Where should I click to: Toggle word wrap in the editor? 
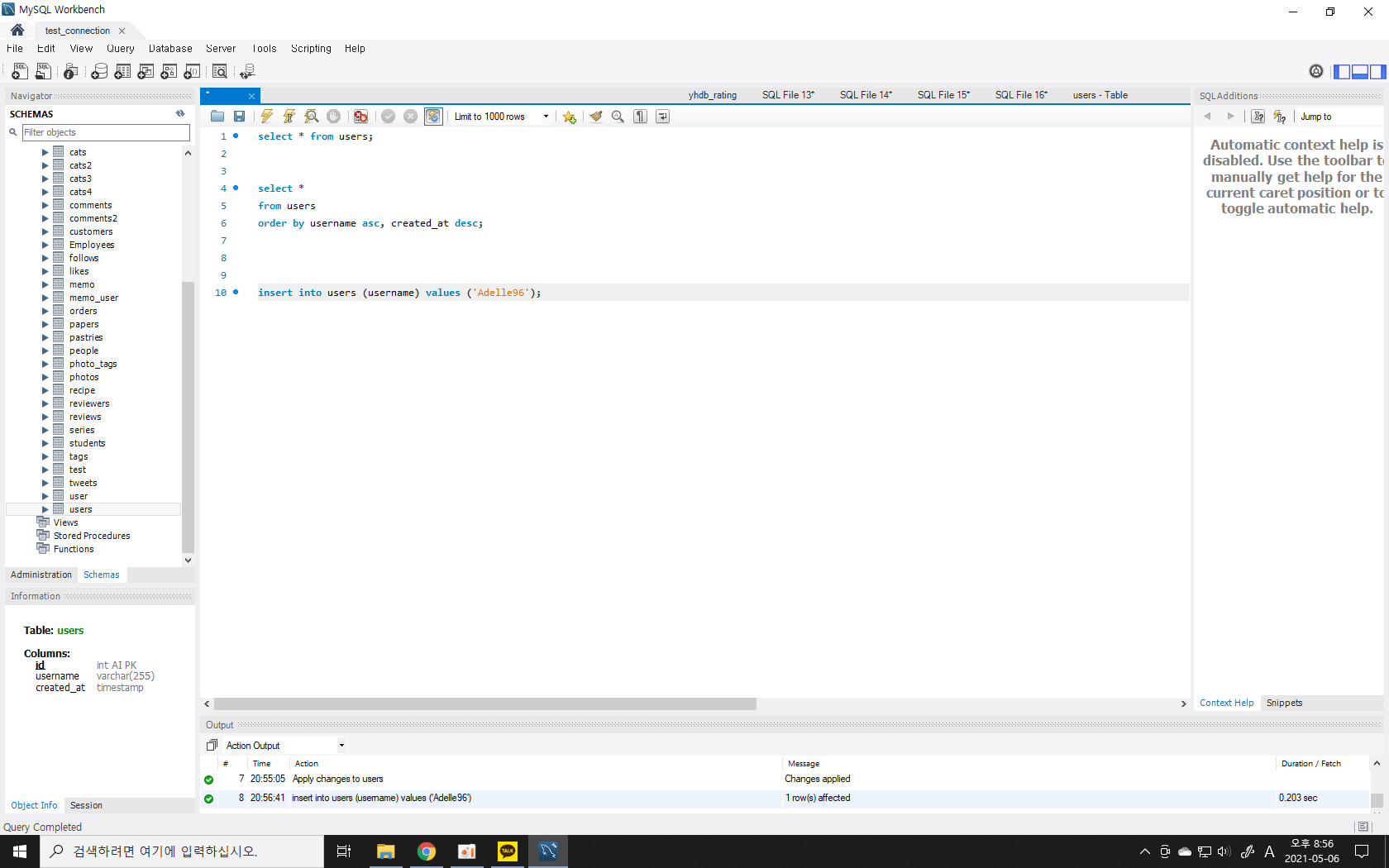(662, 117)
